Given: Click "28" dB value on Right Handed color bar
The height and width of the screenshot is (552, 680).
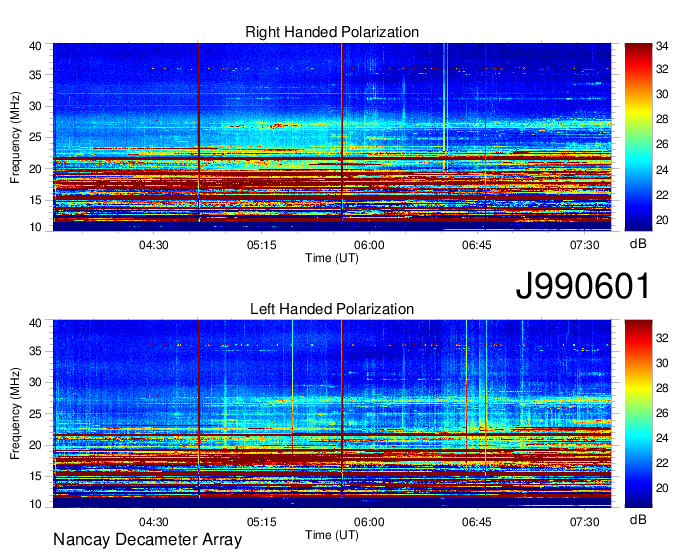Looking at the screenshot, I should pyautogui.click(x=662, y=119).
